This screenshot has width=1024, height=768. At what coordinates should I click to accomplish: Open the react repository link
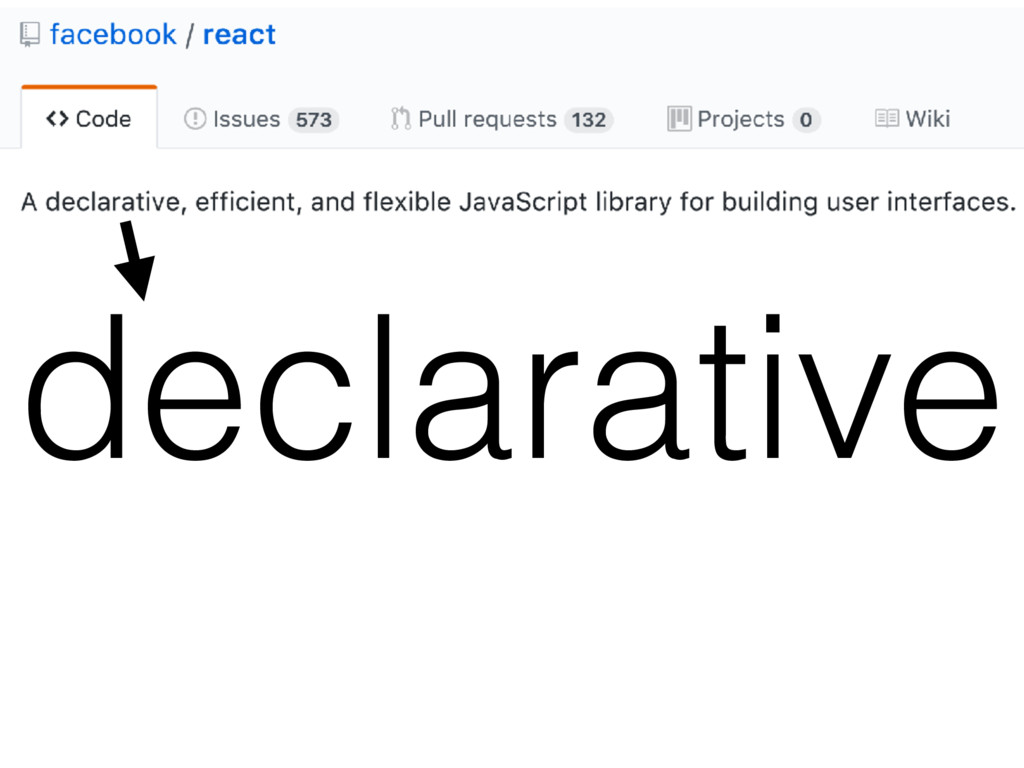239,35
